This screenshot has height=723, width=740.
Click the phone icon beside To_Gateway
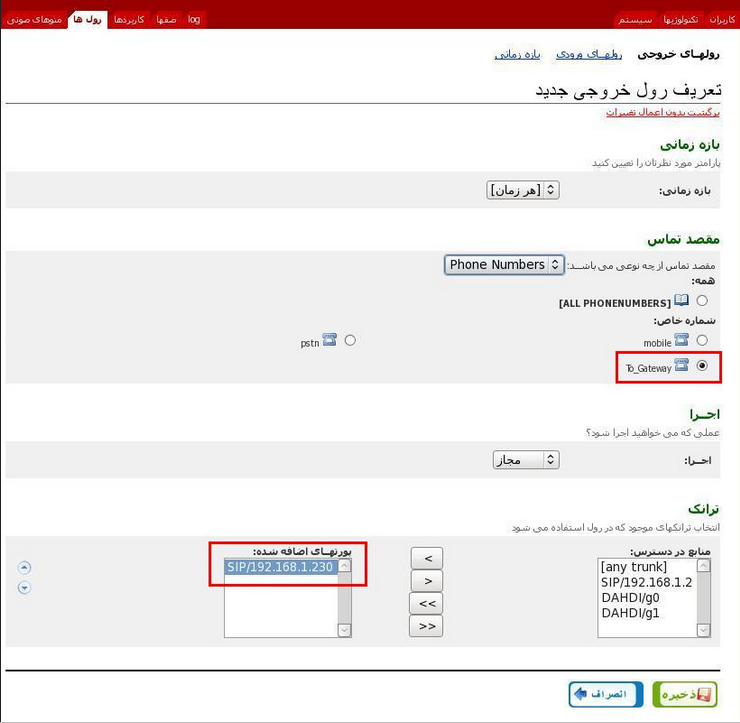682,366
